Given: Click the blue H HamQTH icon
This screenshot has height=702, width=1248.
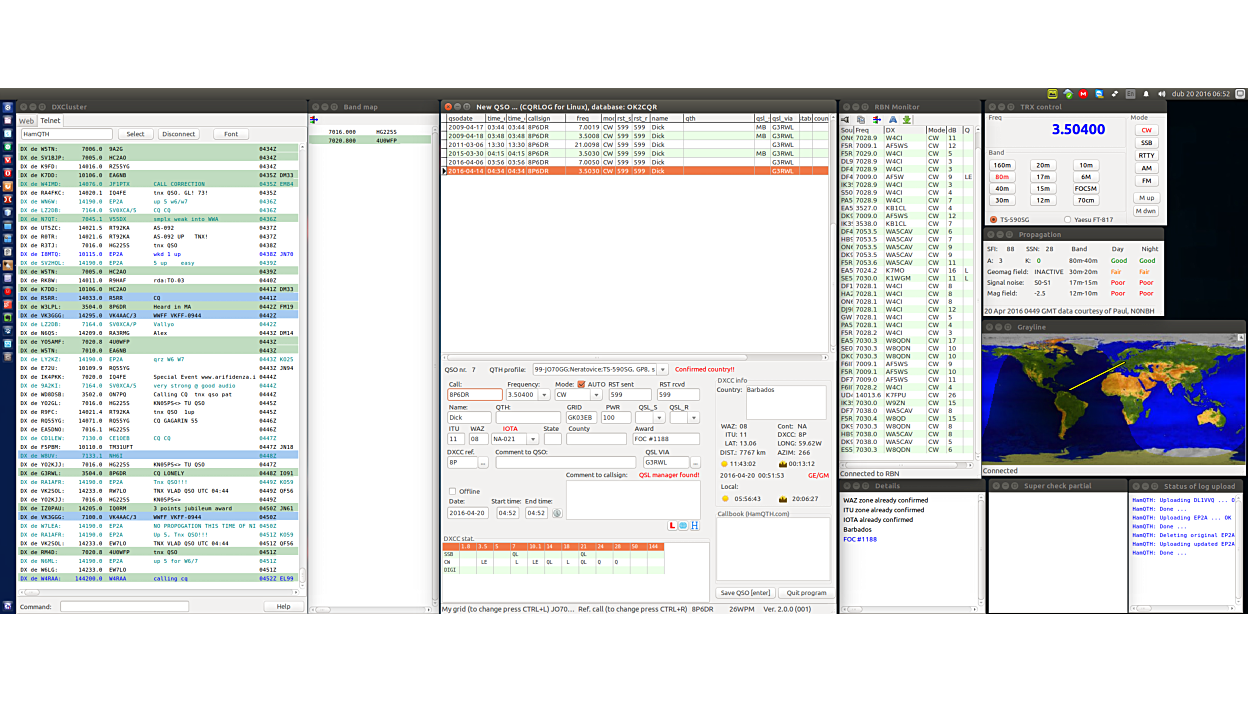Looking at the screenshot, I should tap(694, 525).
